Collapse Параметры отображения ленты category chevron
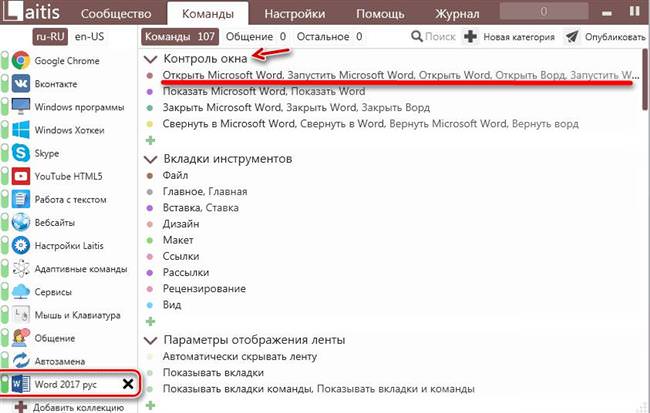The height and width of the screenshot is (413, 650). [150, 340]
